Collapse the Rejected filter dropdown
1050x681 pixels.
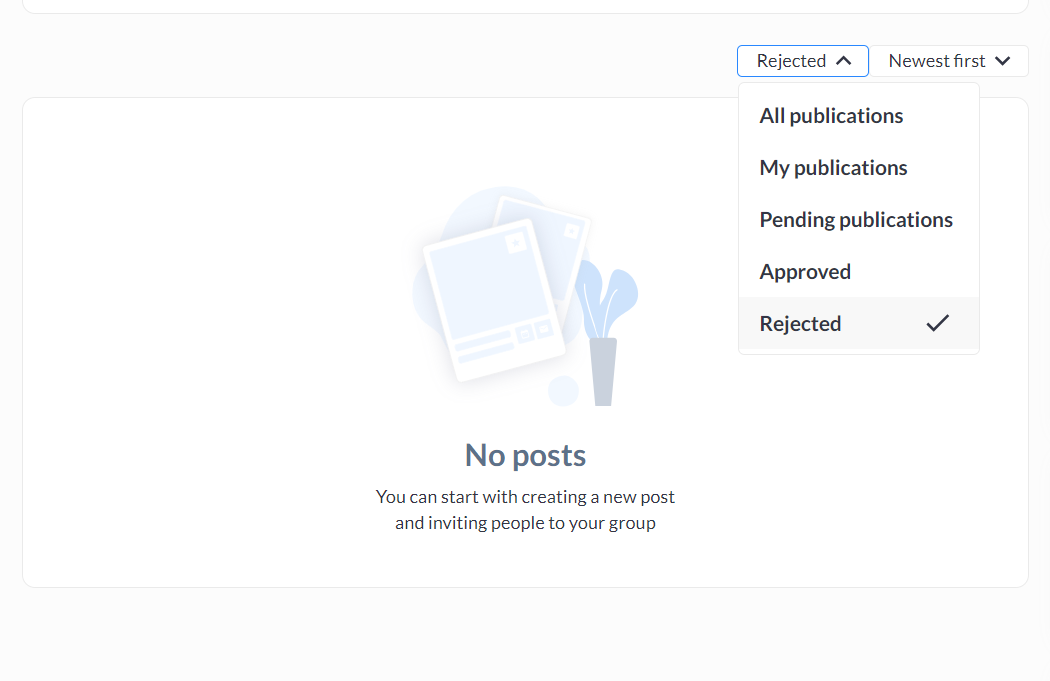pos(802,61)
